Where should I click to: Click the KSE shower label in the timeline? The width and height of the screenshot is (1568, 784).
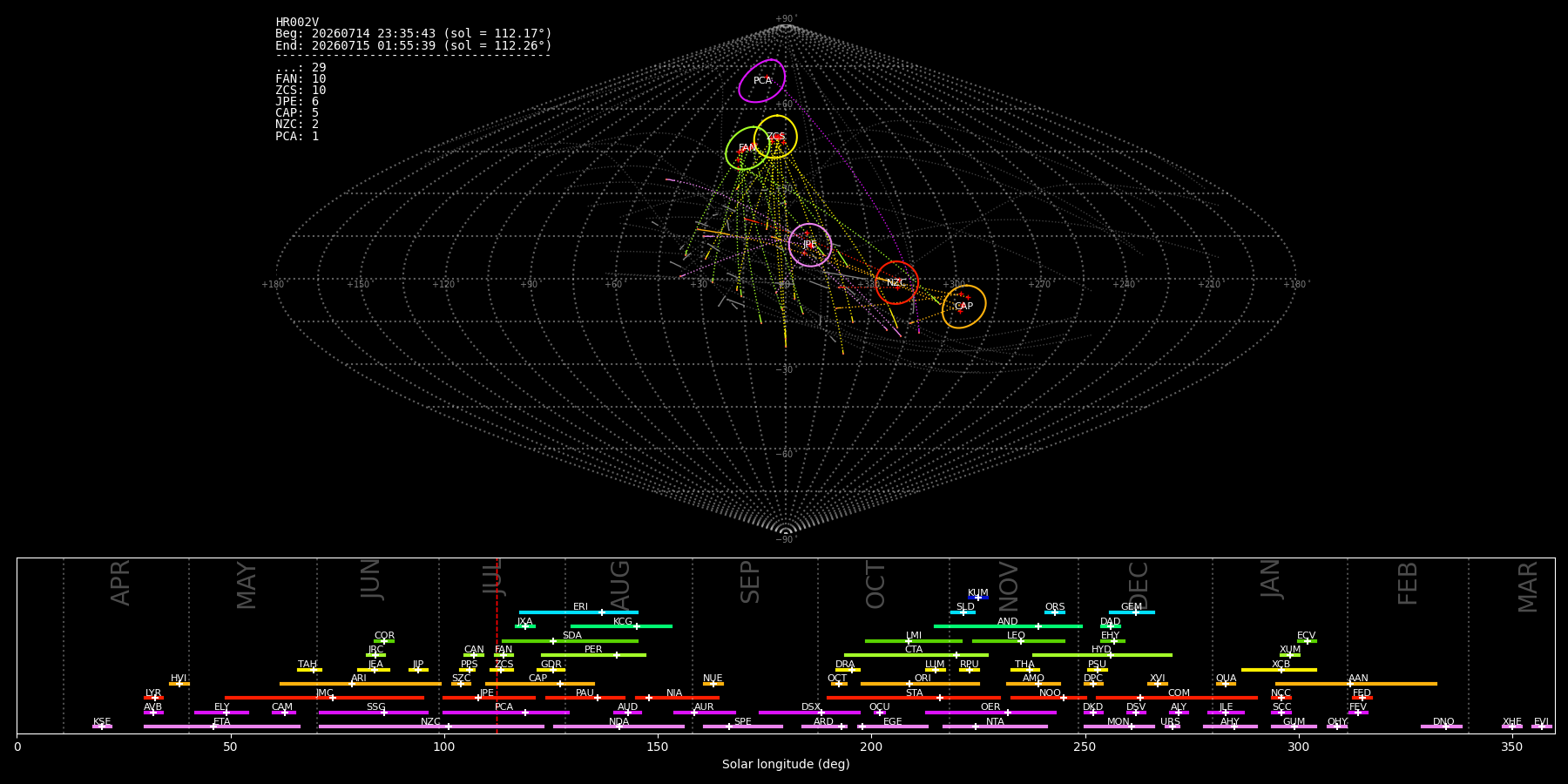click(x=102, y=721)
